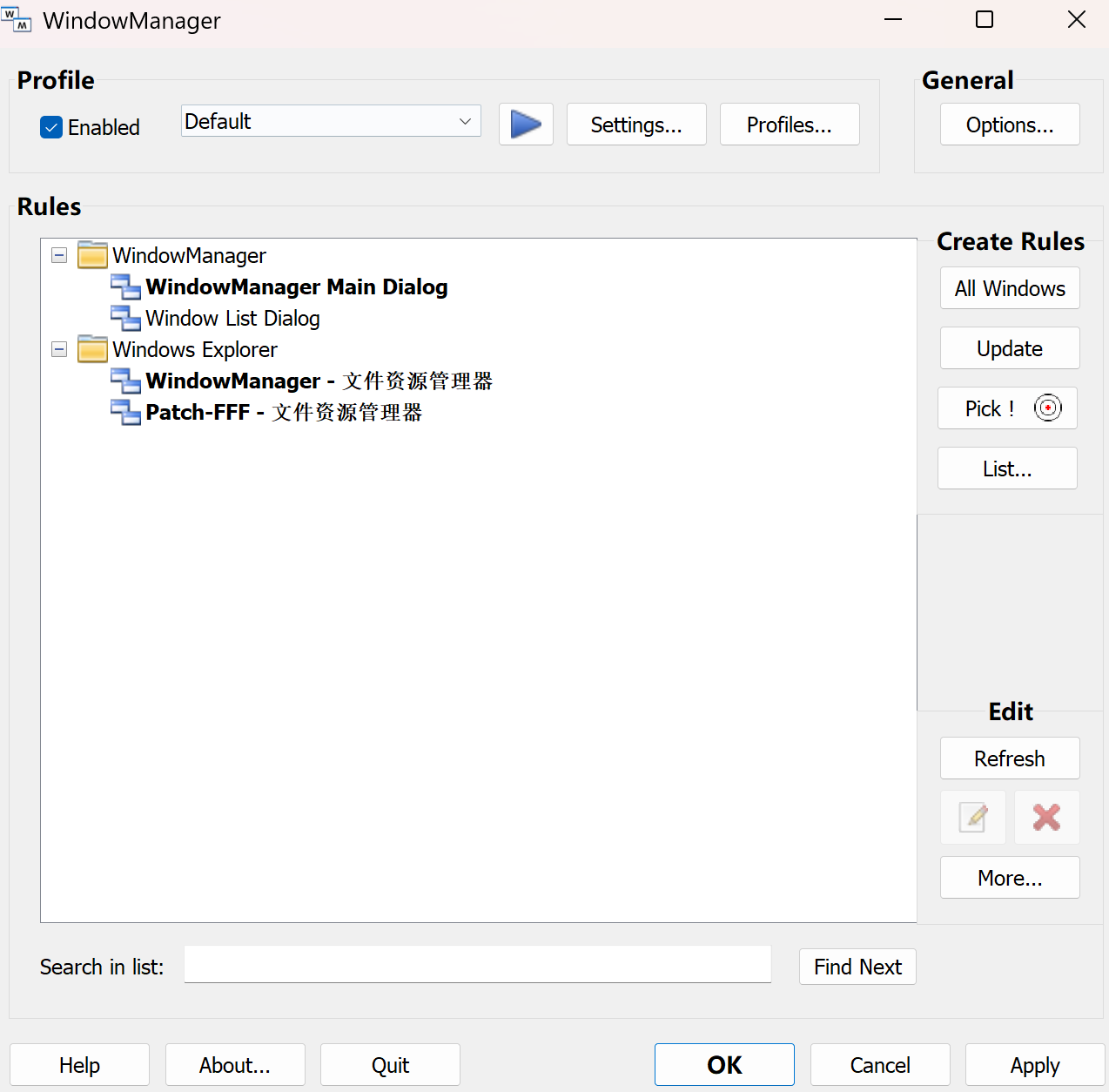Focus the Search in list field

point(478,964)
